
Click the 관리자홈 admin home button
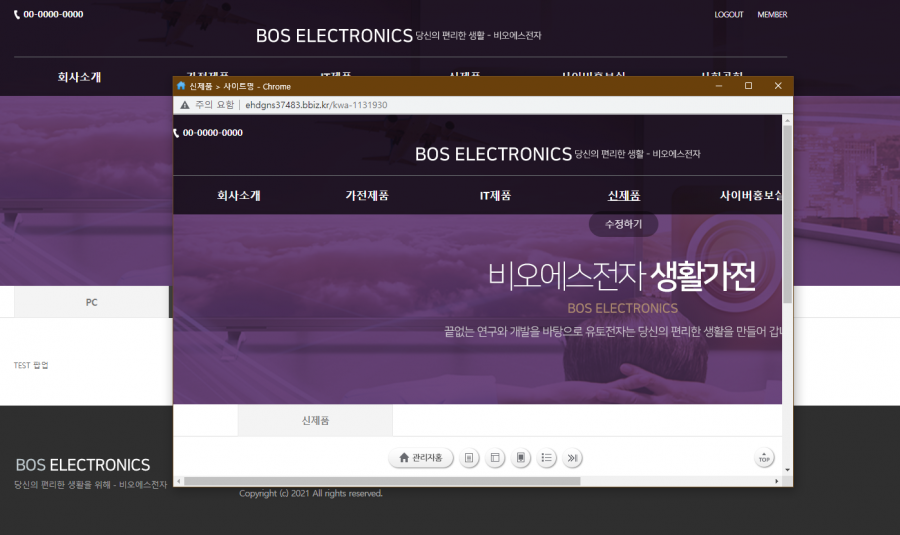pyautogui.click(x=420, y=458)
